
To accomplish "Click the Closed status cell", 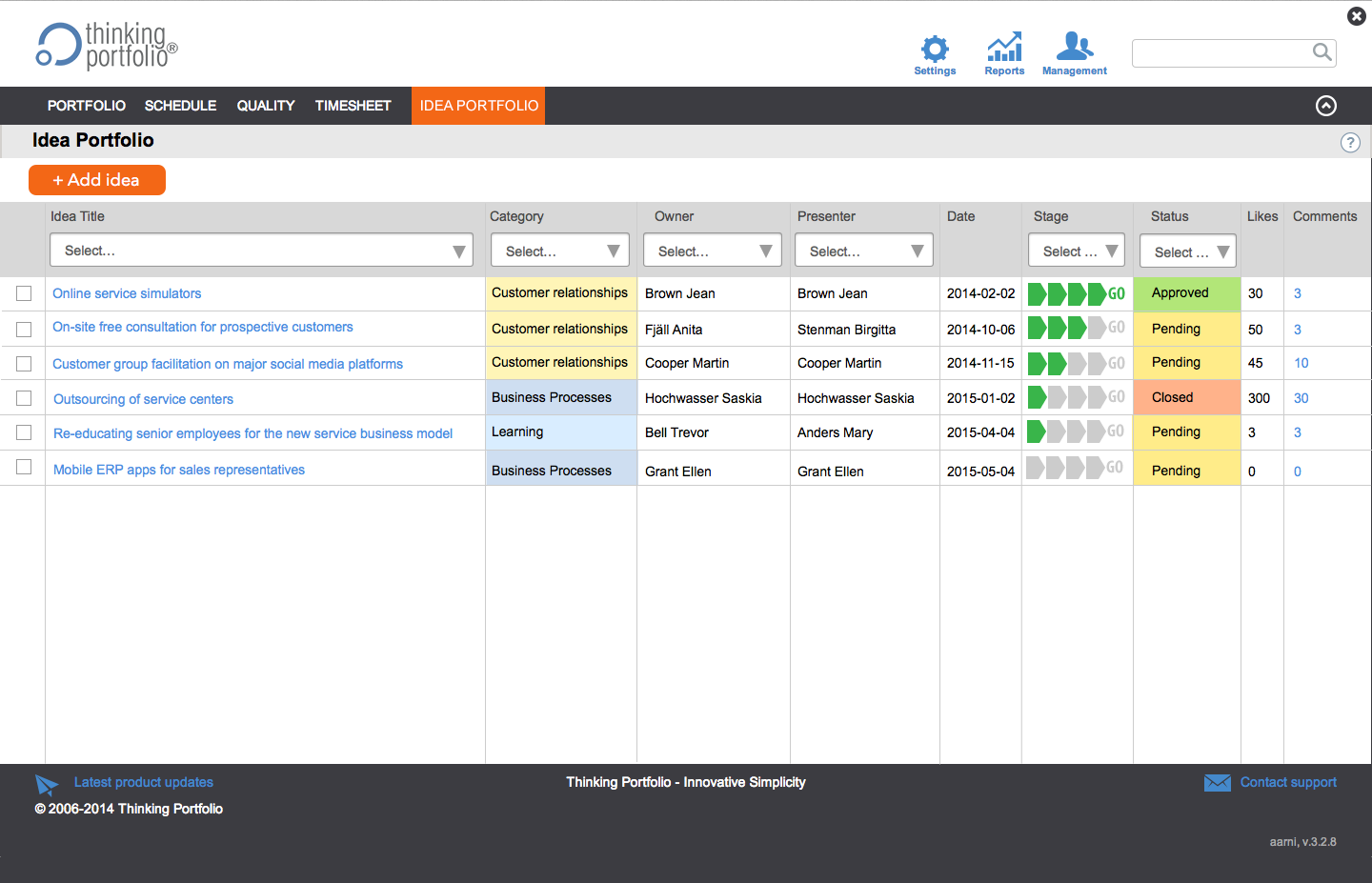I will 1187,397.
